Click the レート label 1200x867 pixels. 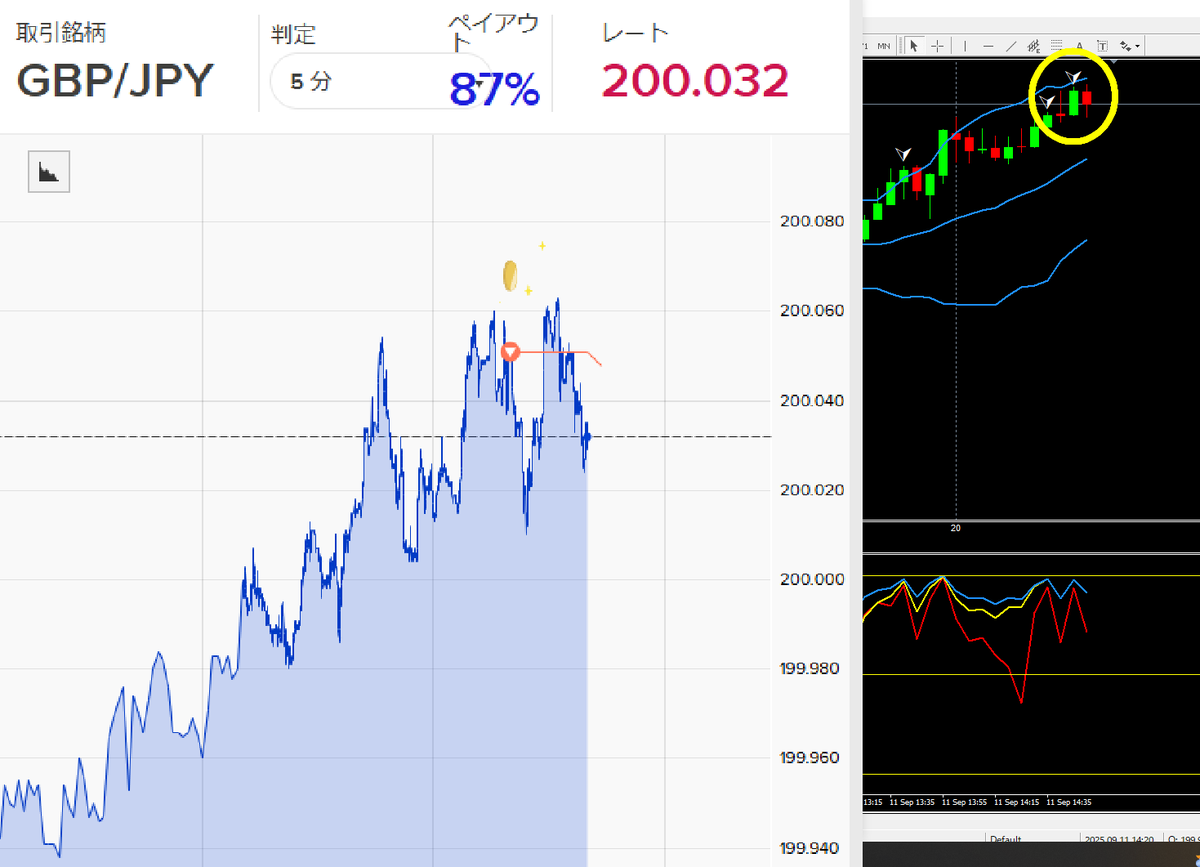(636, 32)
